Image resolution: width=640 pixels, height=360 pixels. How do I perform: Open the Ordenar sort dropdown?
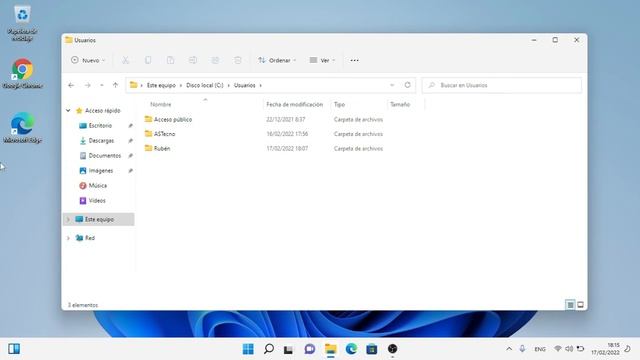click(x=277, y=60)
